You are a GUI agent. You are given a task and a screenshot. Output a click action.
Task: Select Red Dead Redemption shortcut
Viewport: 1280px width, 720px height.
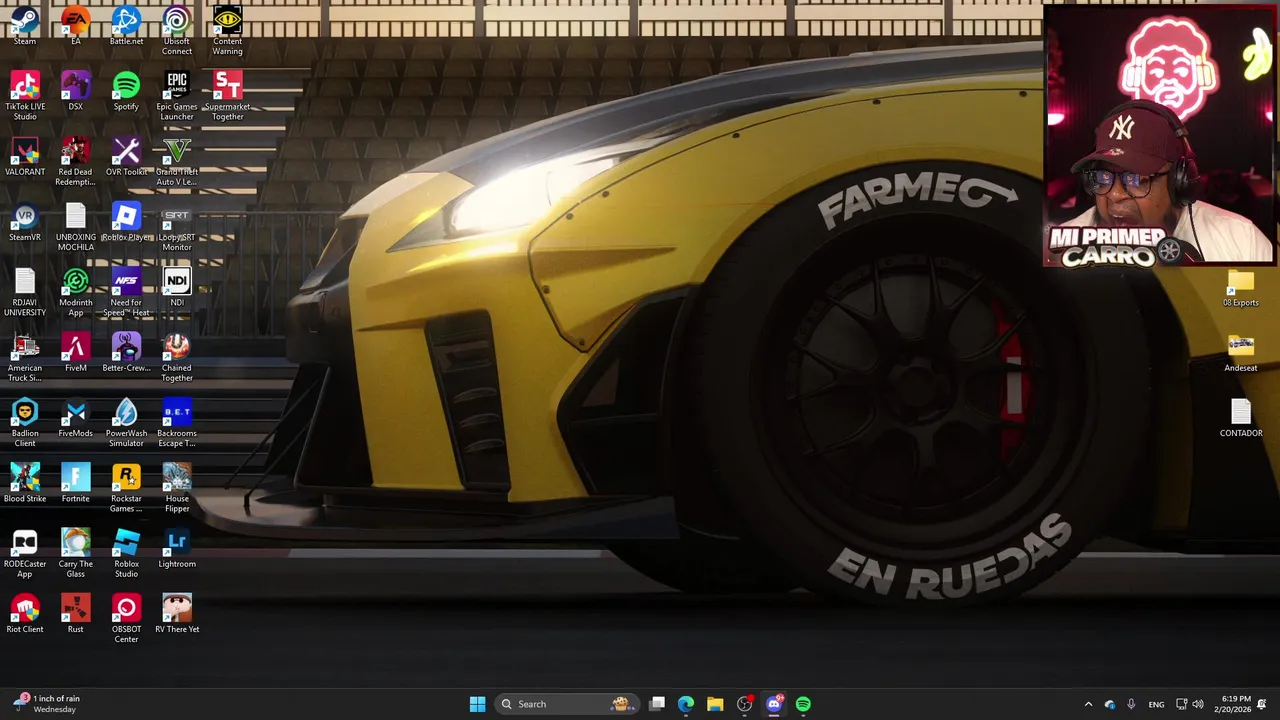coord(76,161)
